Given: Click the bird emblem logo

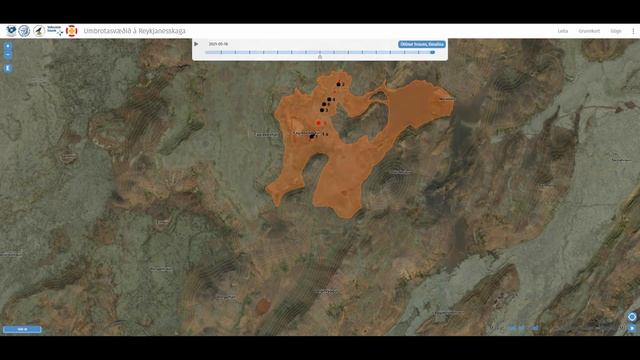Looking at the screenshot, I should (x=39, y=31).
